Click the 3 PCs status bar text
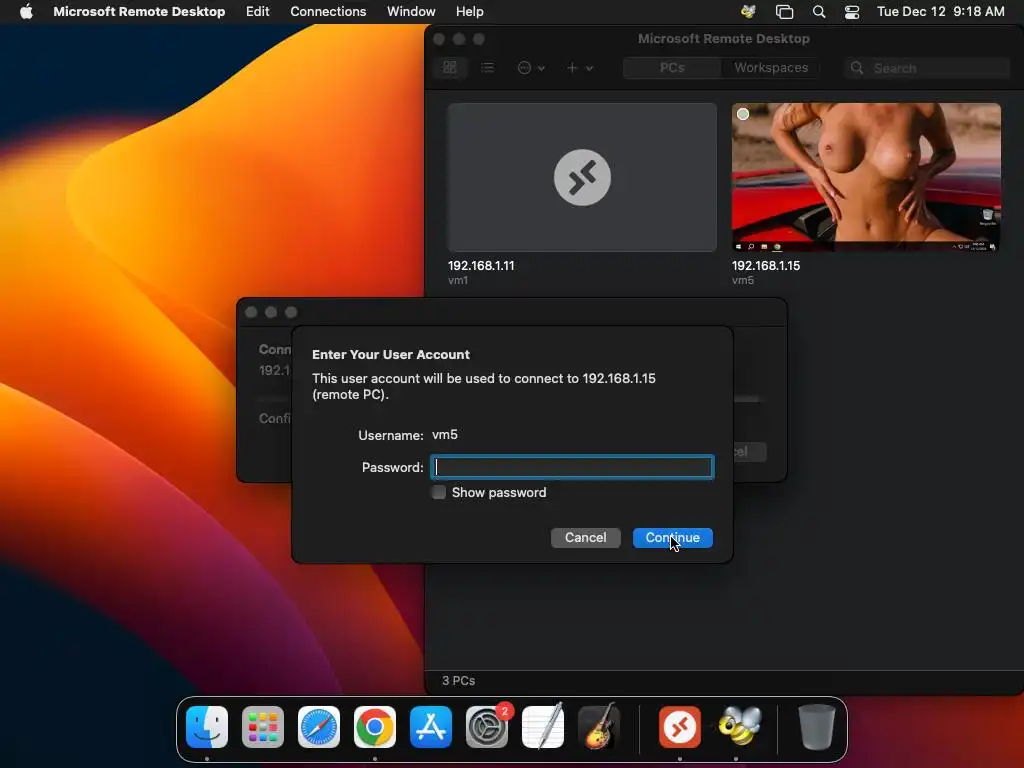Screen dimensions: 1024x768 (x=458, y=680)
